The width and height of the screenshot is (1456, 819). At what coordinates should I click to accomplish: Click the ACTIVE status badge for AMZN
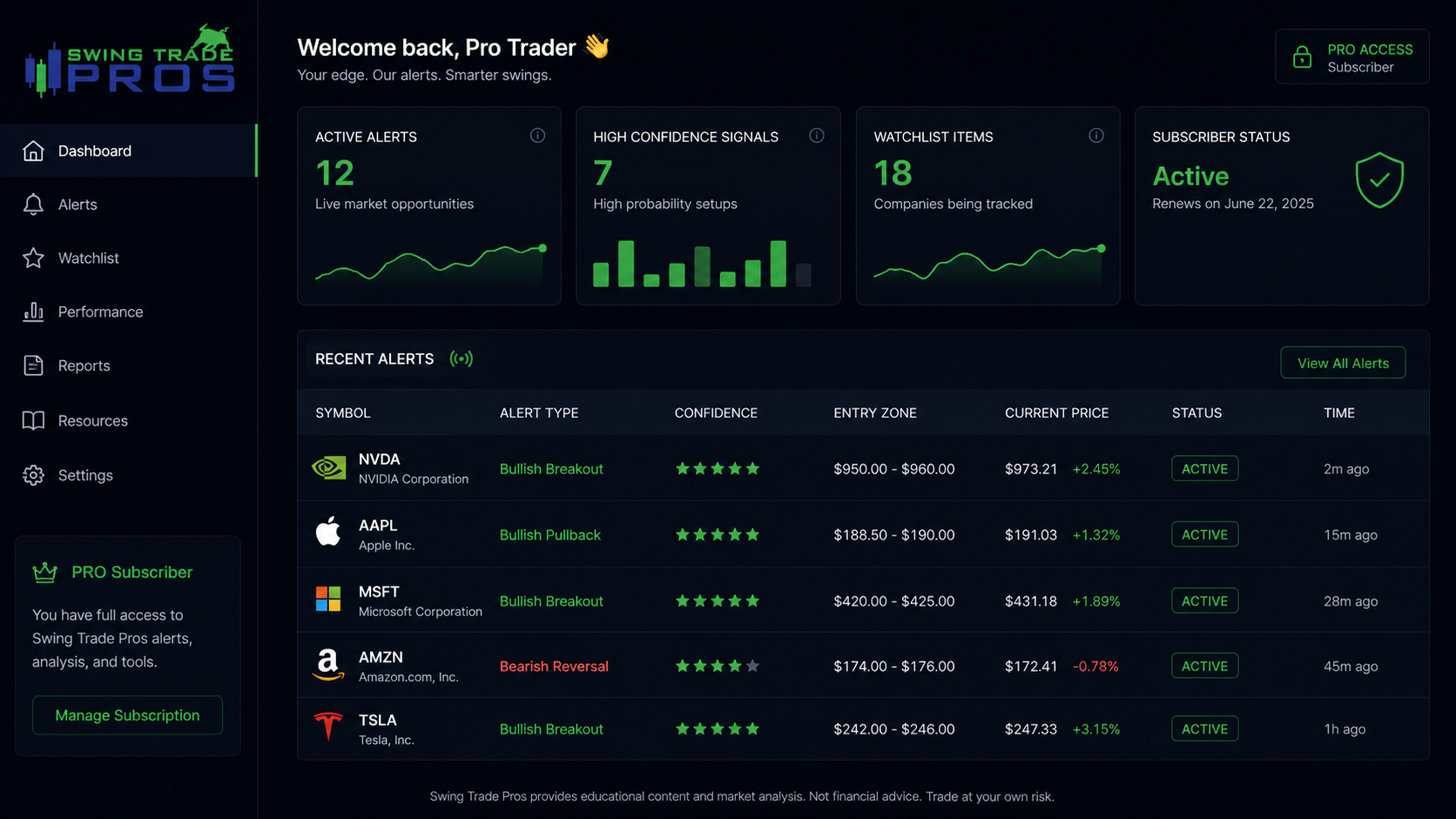[x=1204, y=666]
